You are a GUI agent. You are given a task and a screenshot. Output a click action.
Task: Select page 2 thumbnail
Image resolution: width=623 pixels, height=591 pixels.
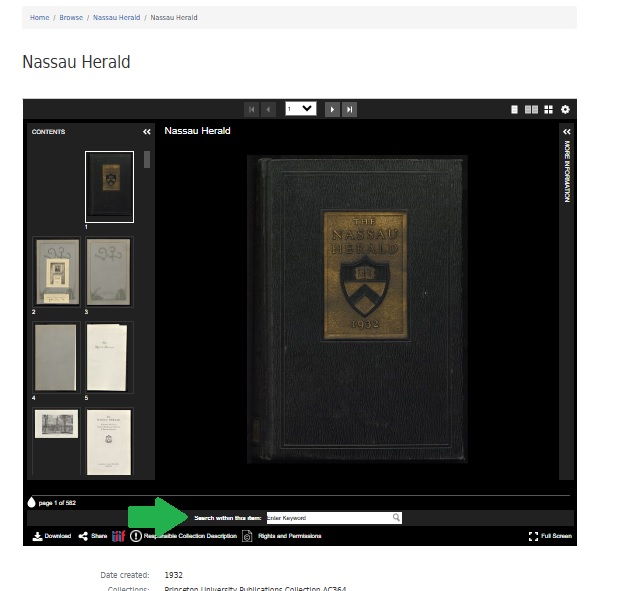pyautogui.click(x=56, y=272)
